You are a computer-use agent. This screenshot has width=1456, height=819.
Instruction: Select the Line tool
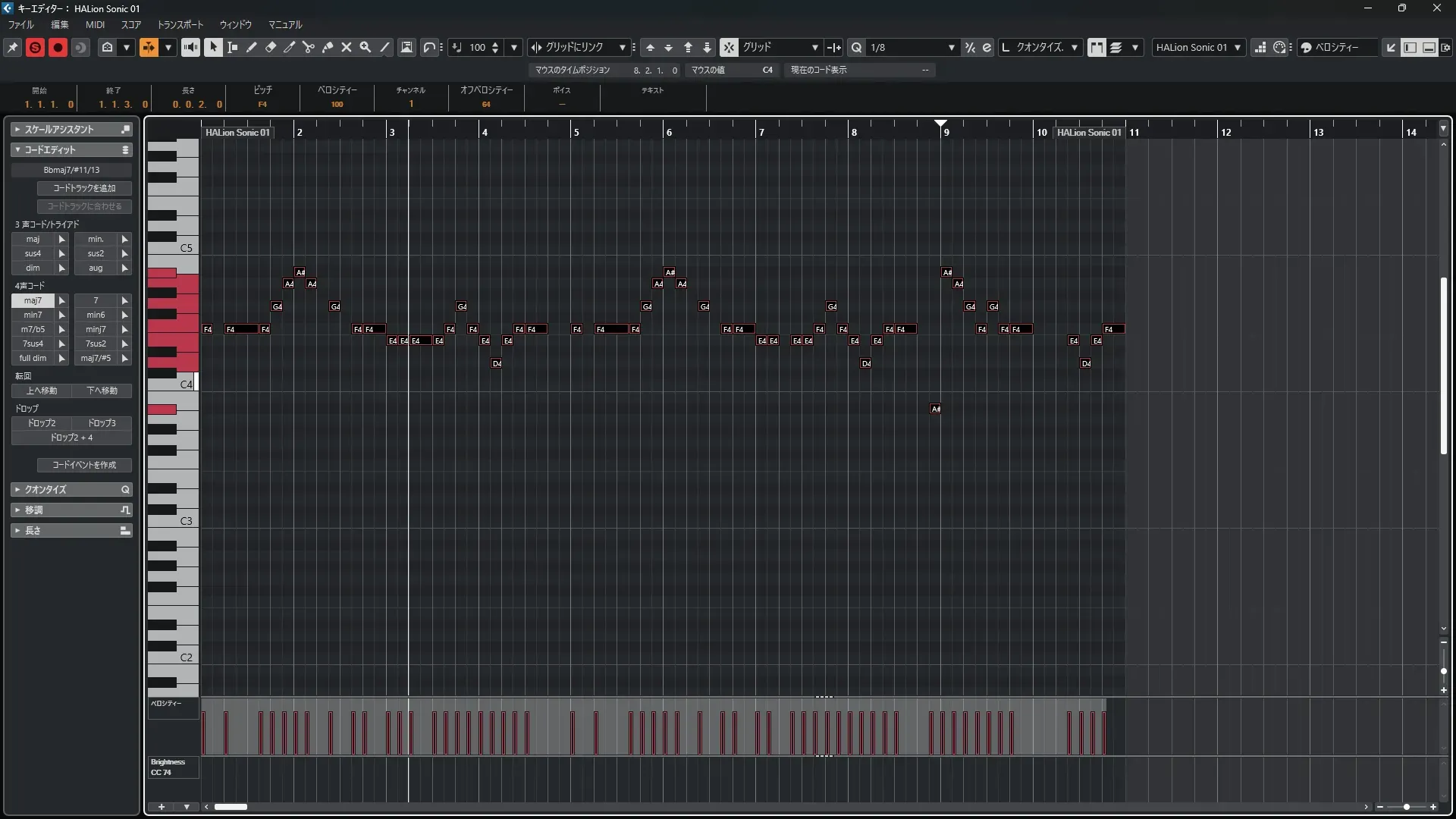tap(385, 47)
